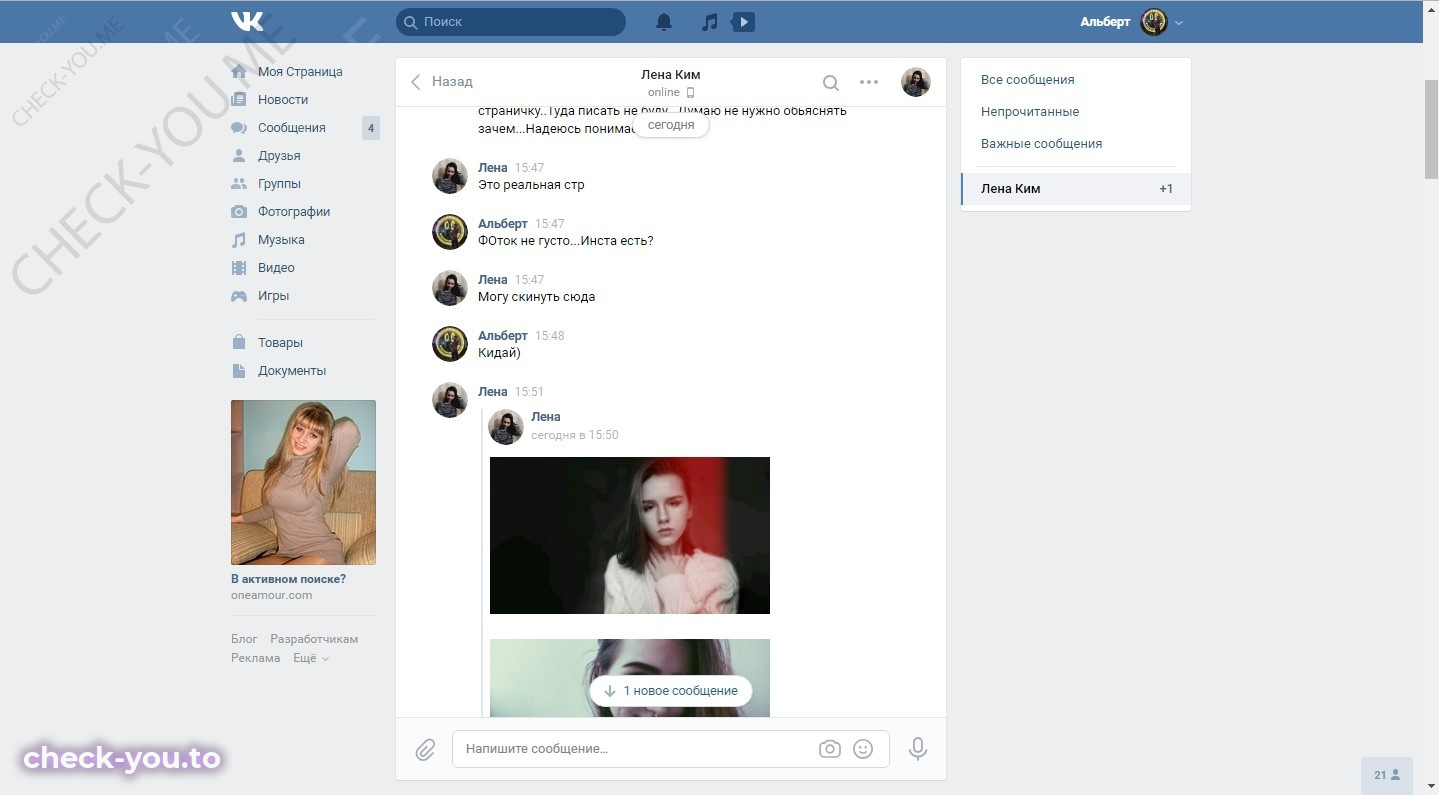Click Альберт name on 15:48 message
This screenshot has width=1439, height=795.
(503, 336)
